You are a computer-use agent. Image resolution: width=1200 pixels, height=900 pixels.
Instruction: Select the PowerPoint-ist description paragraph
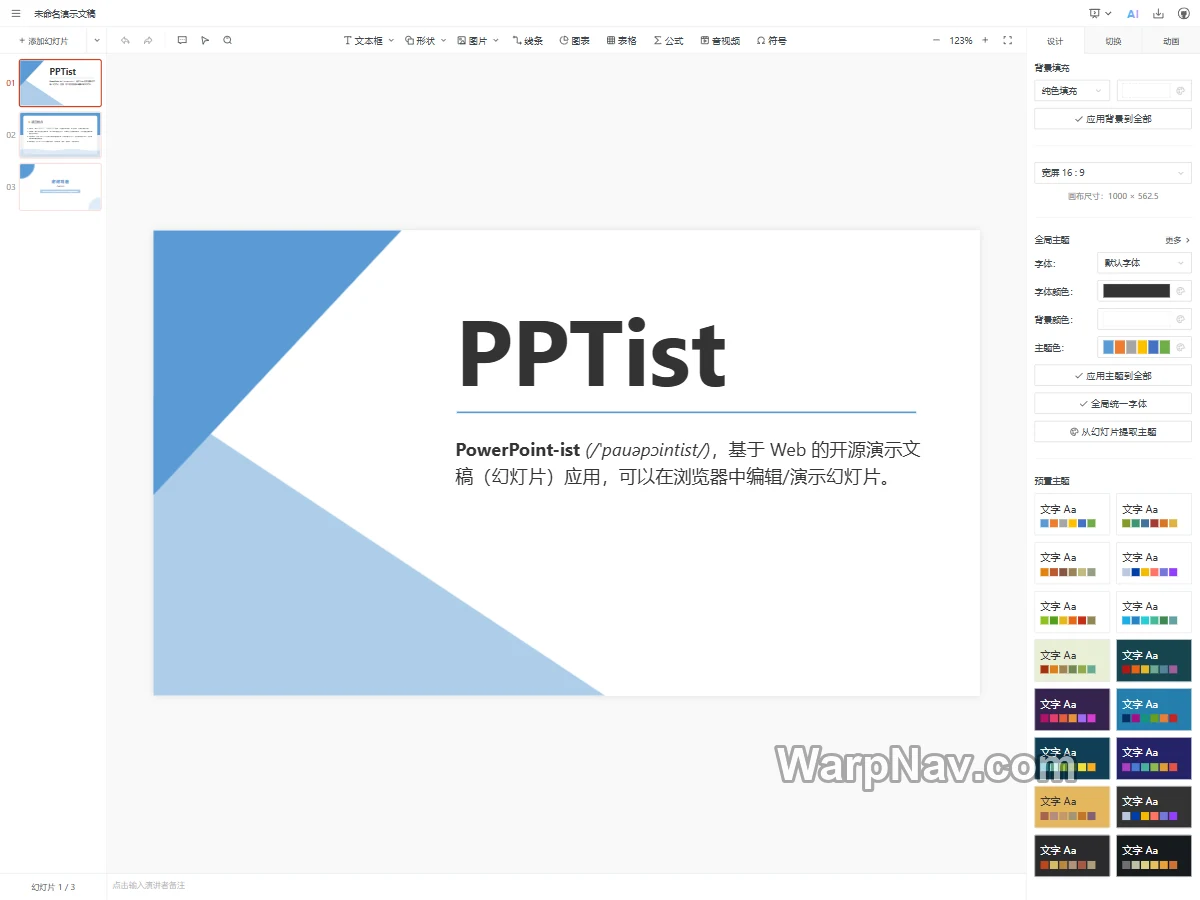(688, 463)
